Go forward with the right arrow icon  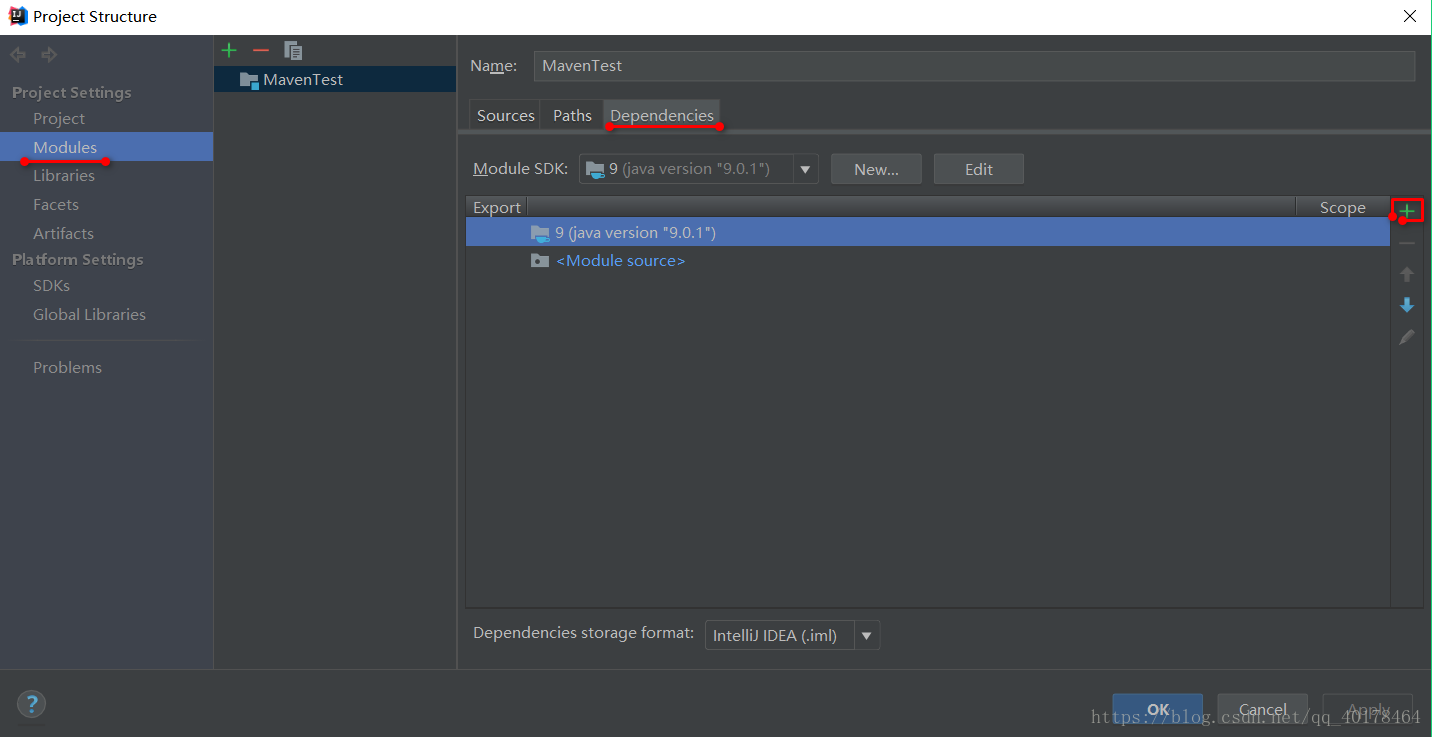[49, 55]
